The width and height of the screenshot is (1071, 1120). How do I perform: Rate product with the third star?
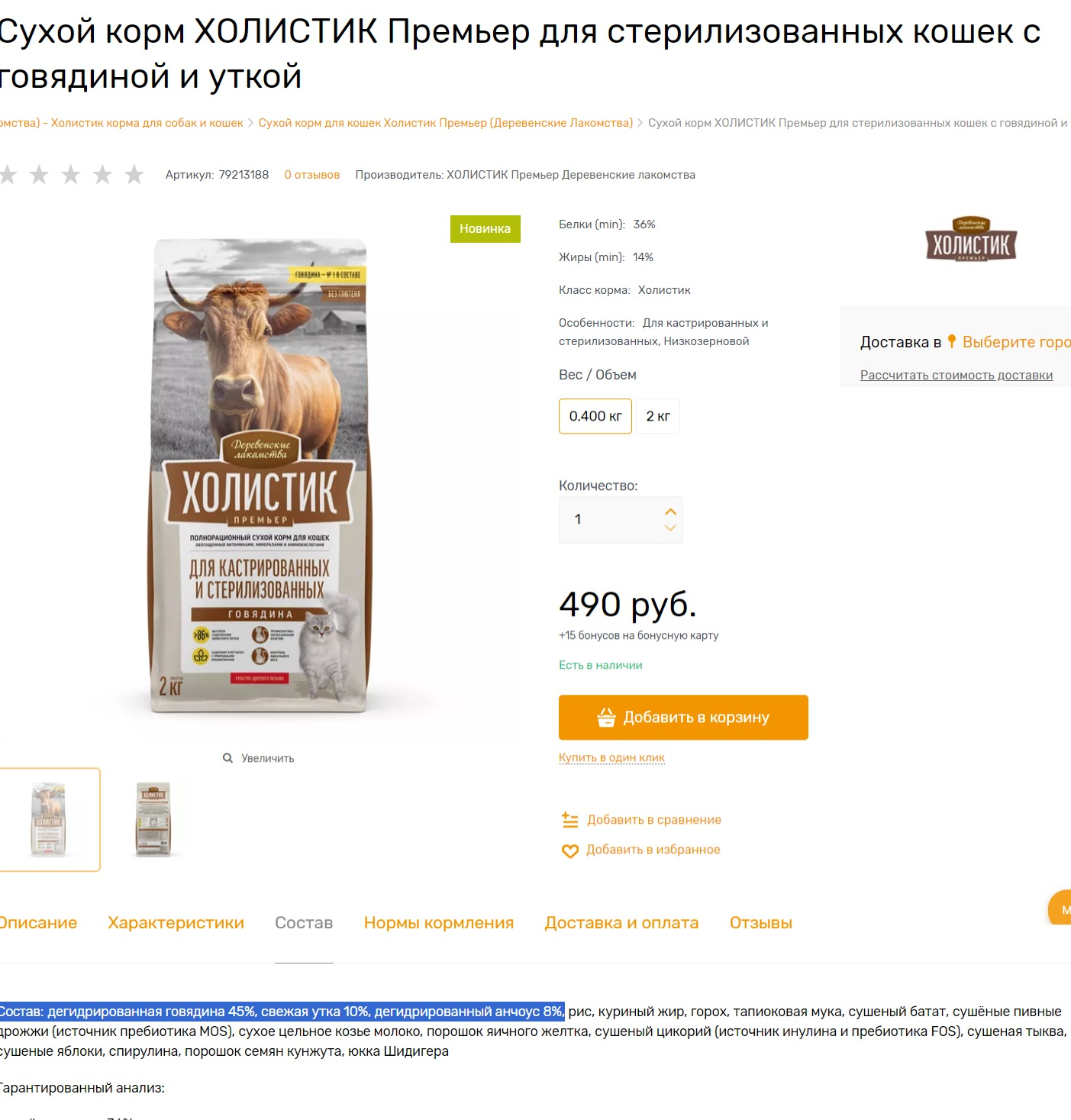click(x=71, y=175)
